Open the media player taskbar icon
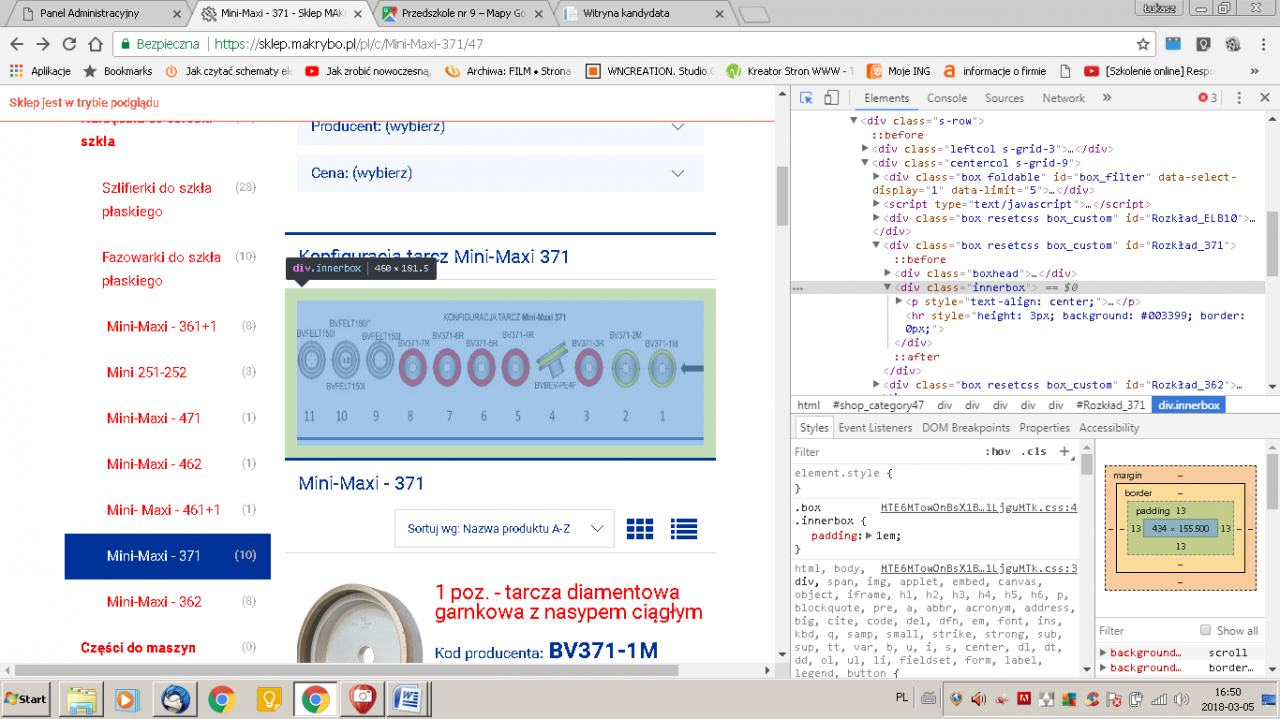This screenshot has width=1280, height=719. (129, 698)
